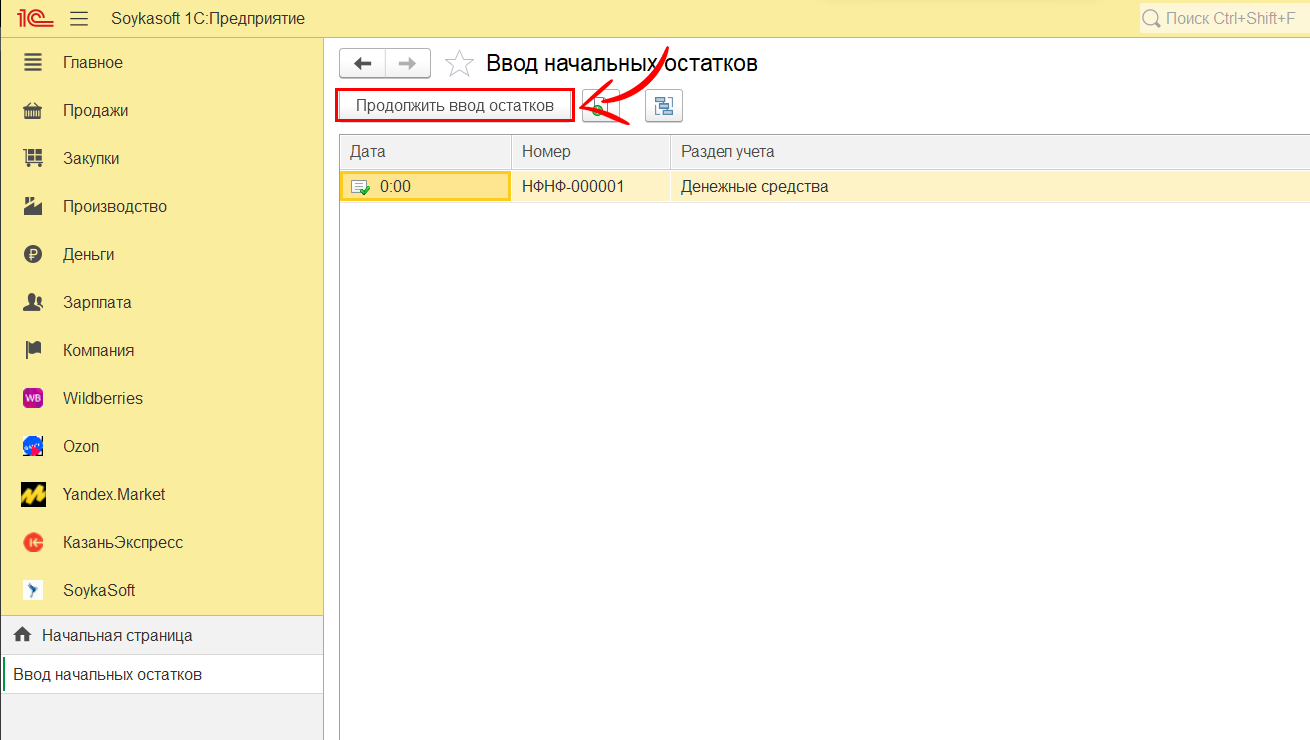Sort by the Номер column header
This screenshot has height=740, width=1310.
591,152
